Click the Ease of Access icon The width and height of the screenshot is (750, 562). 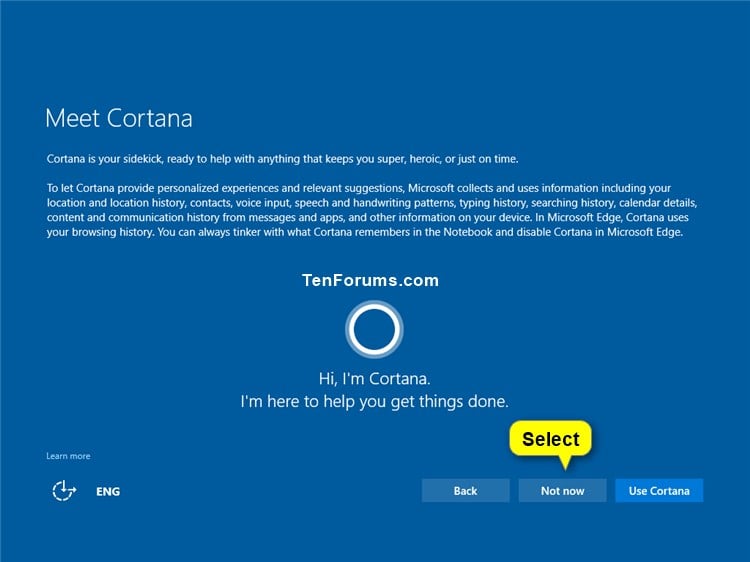pyautogui.click(x=64, y=491)
